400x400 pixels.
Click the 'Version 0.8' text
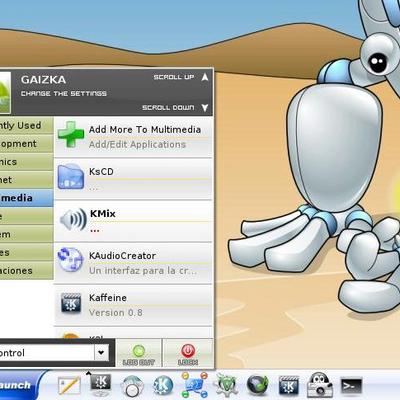pos(116,313)
